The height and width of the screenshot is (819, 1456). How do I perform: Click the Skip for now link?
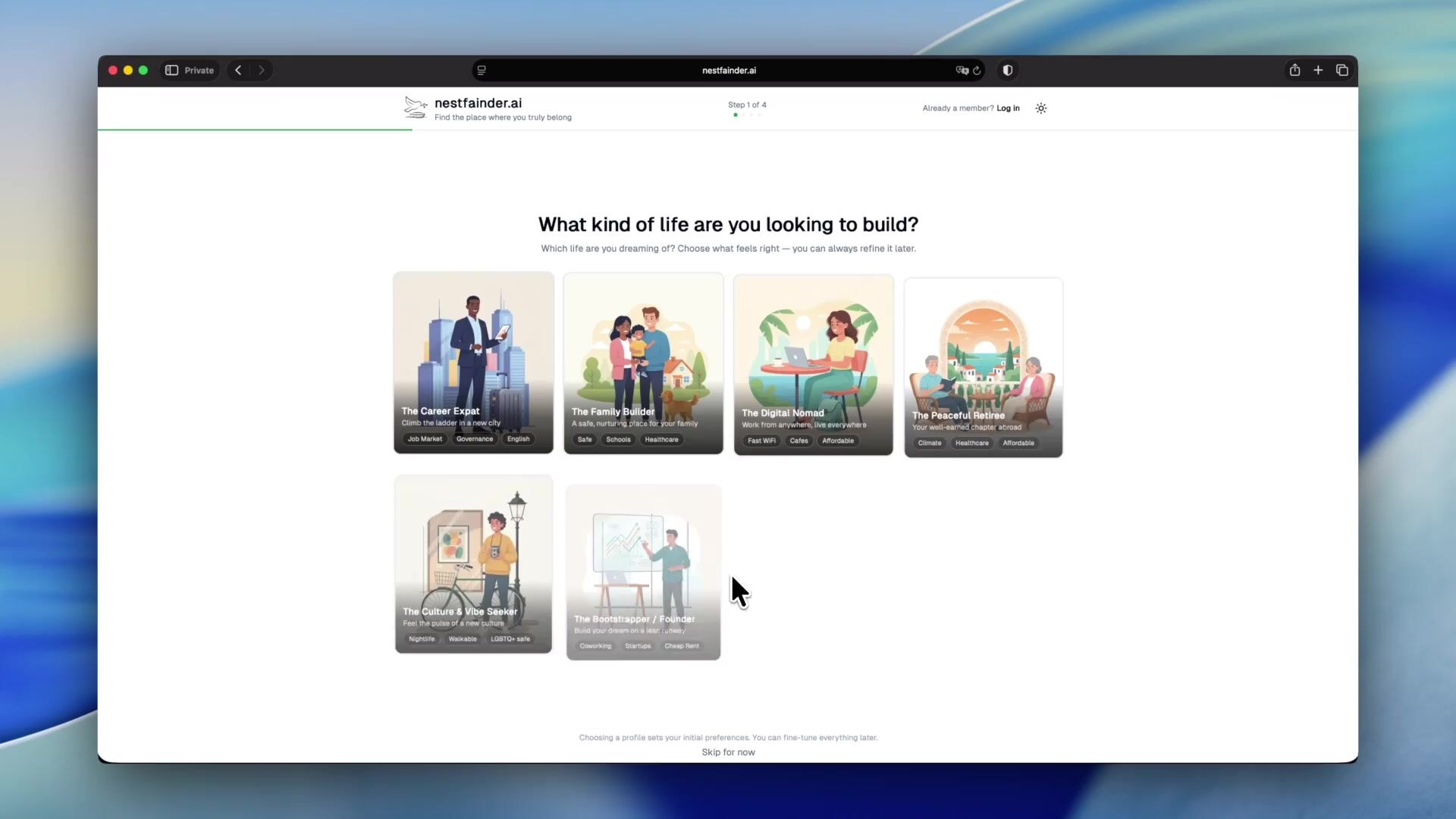(x=728, y=752)
